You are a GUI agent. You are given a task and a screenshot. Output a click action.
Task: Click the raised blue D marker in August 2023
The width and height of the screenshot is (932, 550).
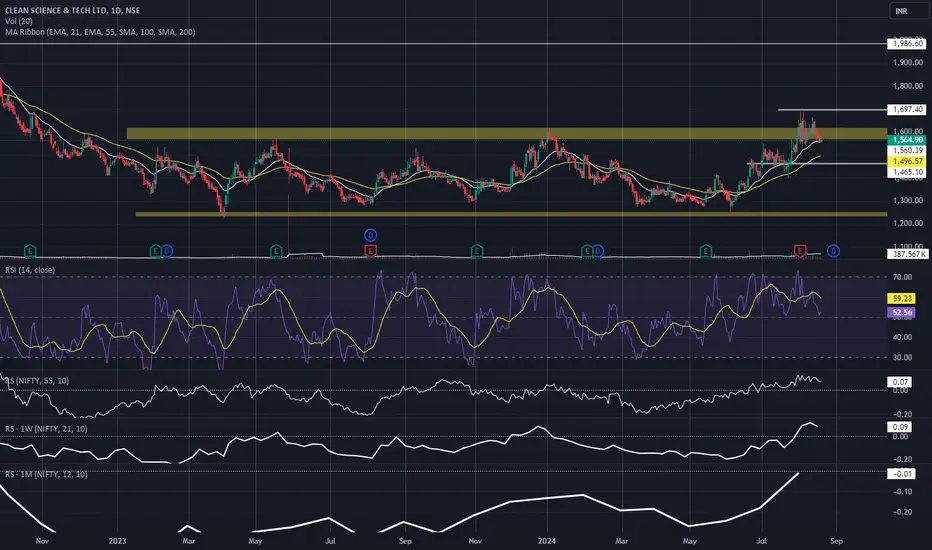point(370,235)
